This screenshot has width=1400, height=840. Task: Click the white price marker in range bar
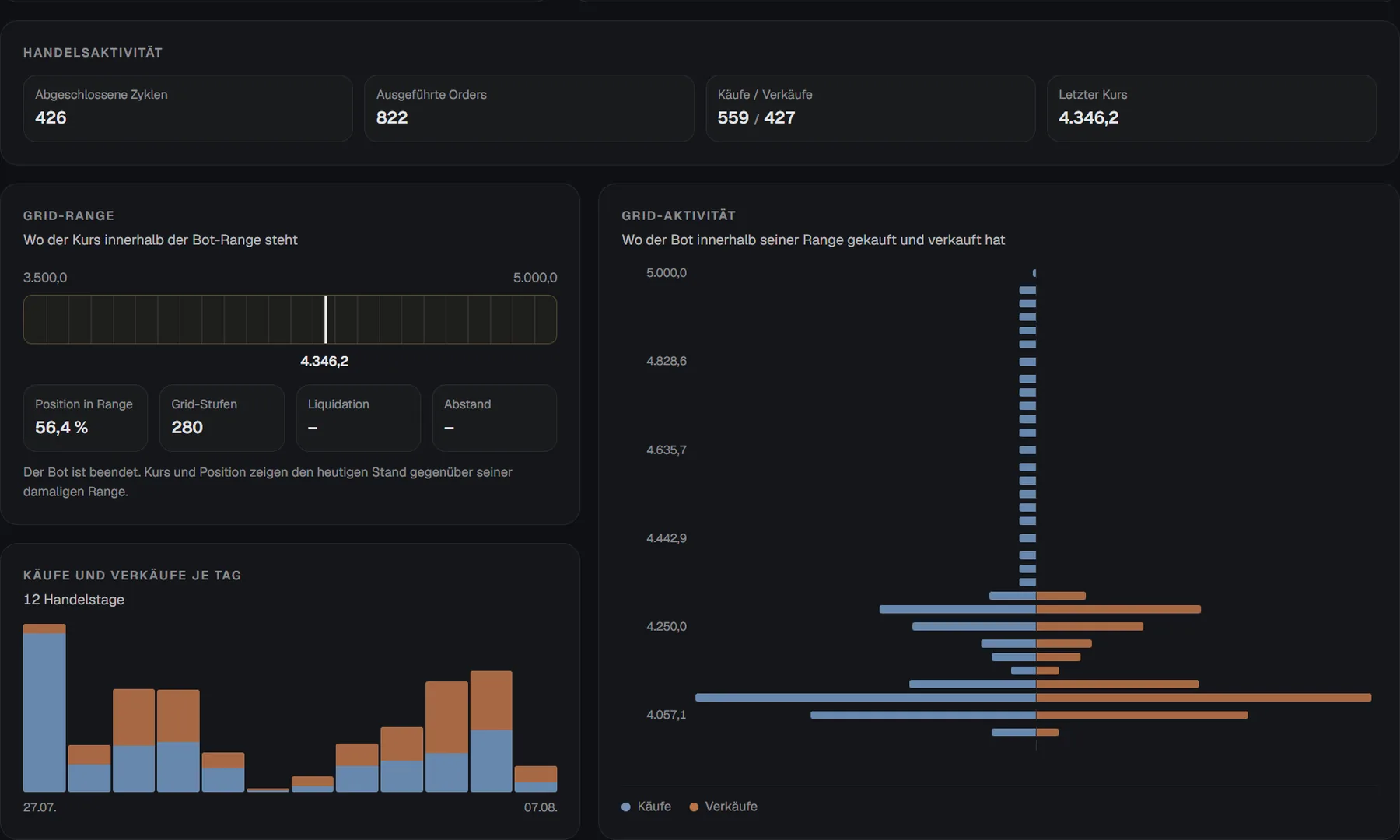pyautogui.click(x=325, y=319)
